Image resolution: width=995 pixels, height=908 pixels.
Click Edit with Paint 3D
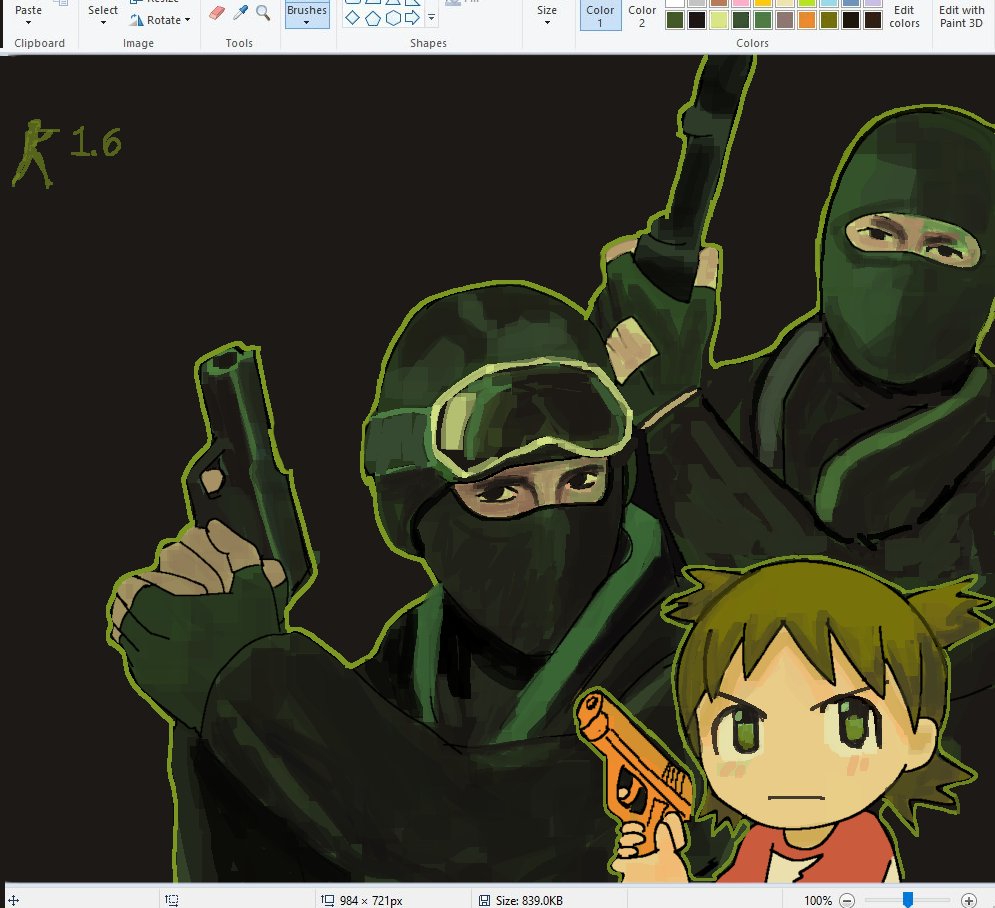pos(961,16)
